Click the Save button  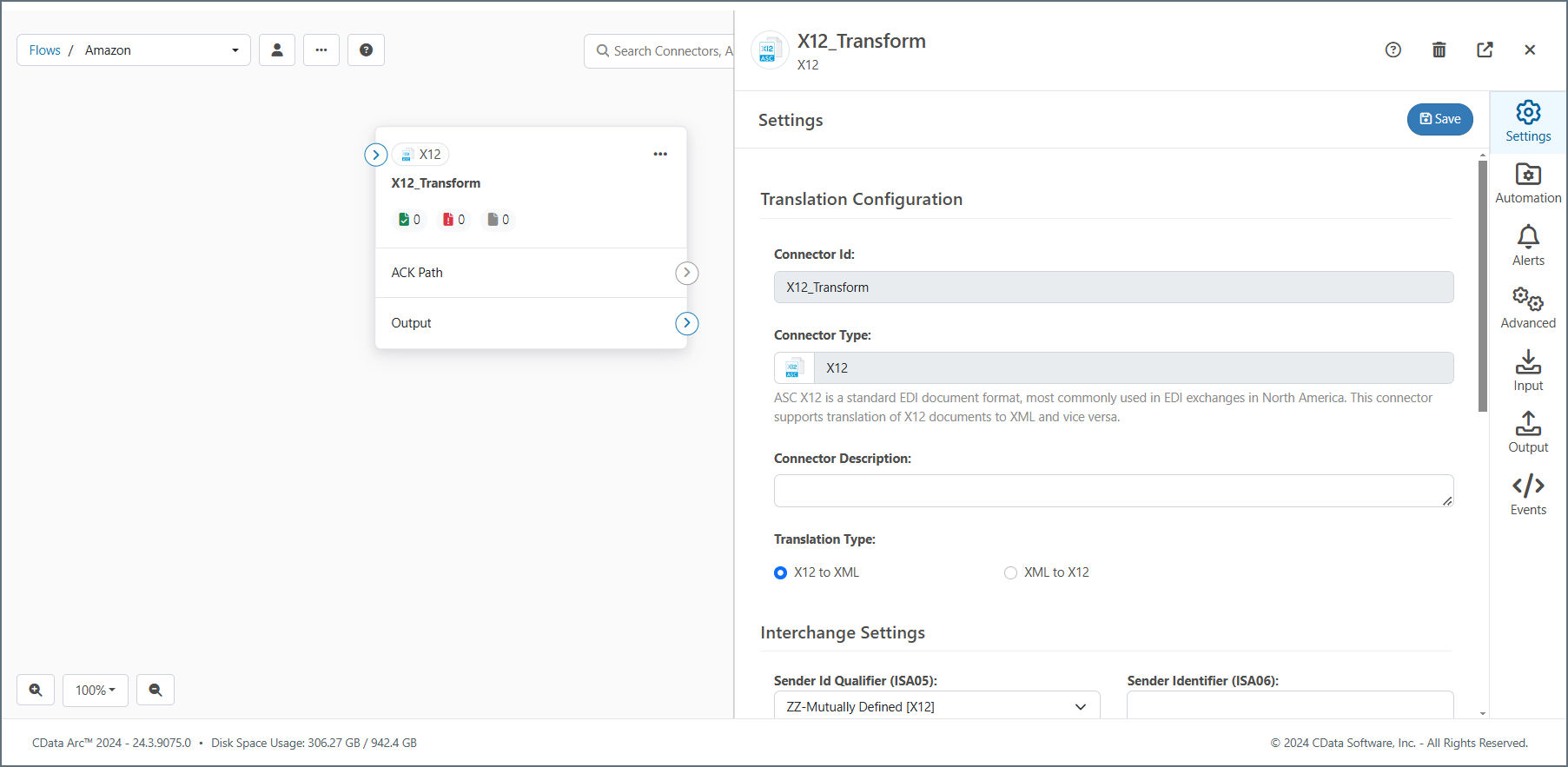1439,119
